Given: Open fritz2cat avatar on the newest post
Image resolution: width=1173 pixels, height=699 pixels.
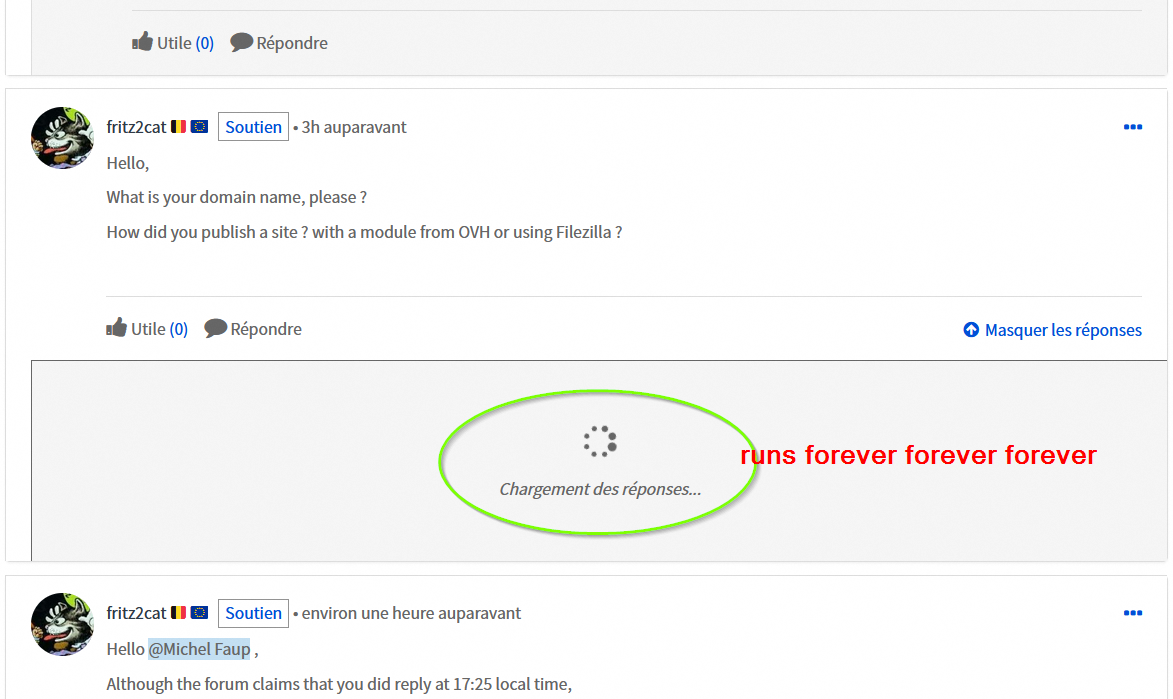Looking at the screenshot, I should point(62,624).
